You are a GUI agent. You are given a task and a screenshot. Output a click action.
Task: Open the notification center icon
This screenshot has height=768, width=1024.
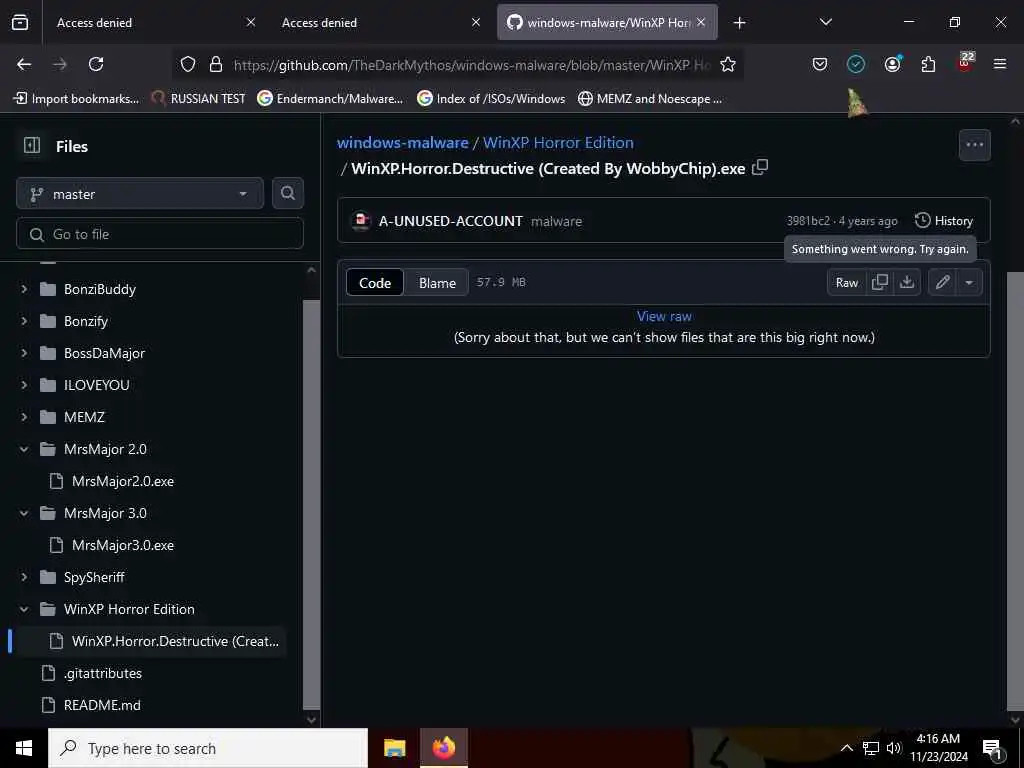[991, 748]
